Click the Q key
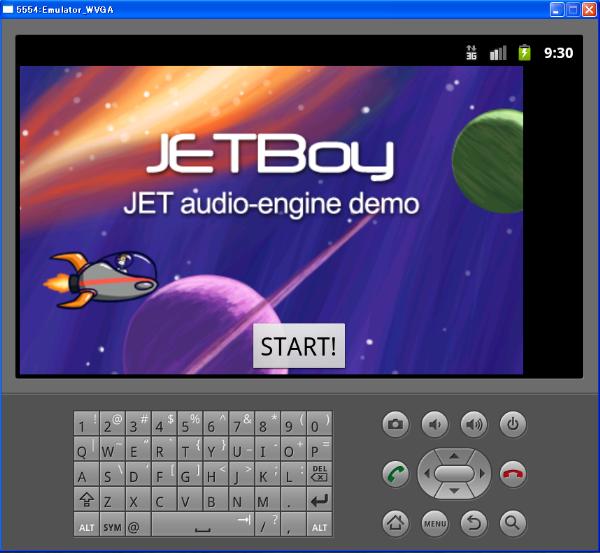The height and width of the screenshot is (553, 600). coord(86,448)
